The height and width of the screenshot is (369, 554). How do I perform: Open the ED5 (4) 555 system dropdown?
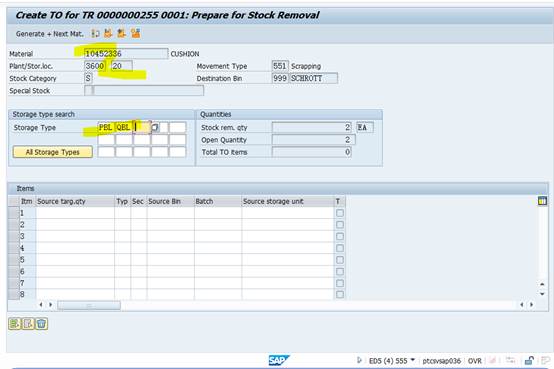tap(392, 361)
